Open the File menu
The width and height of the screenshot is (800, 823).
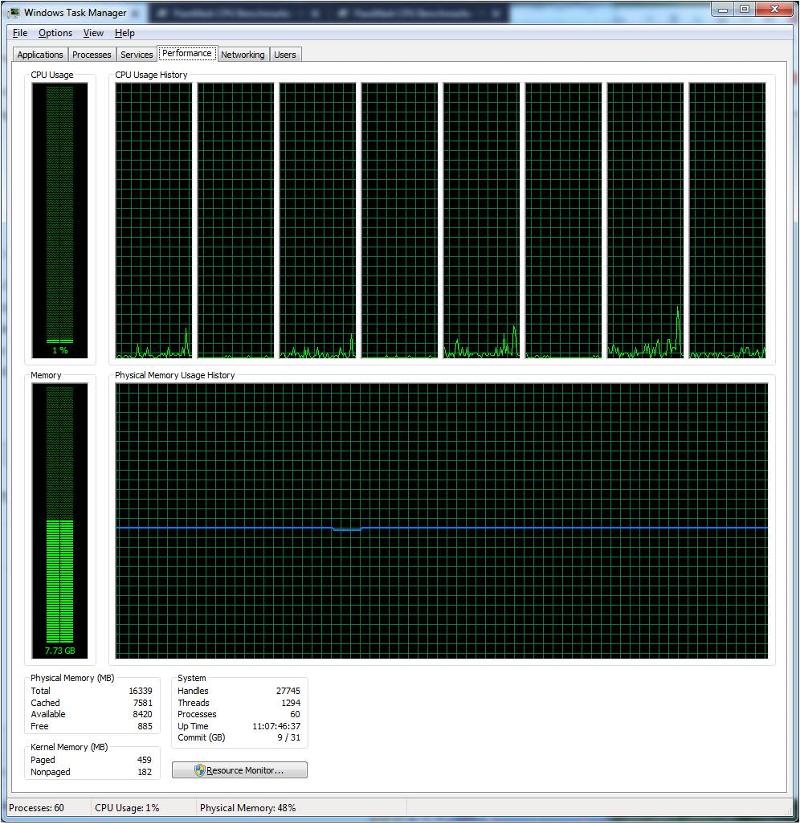(x=18, y=32)
